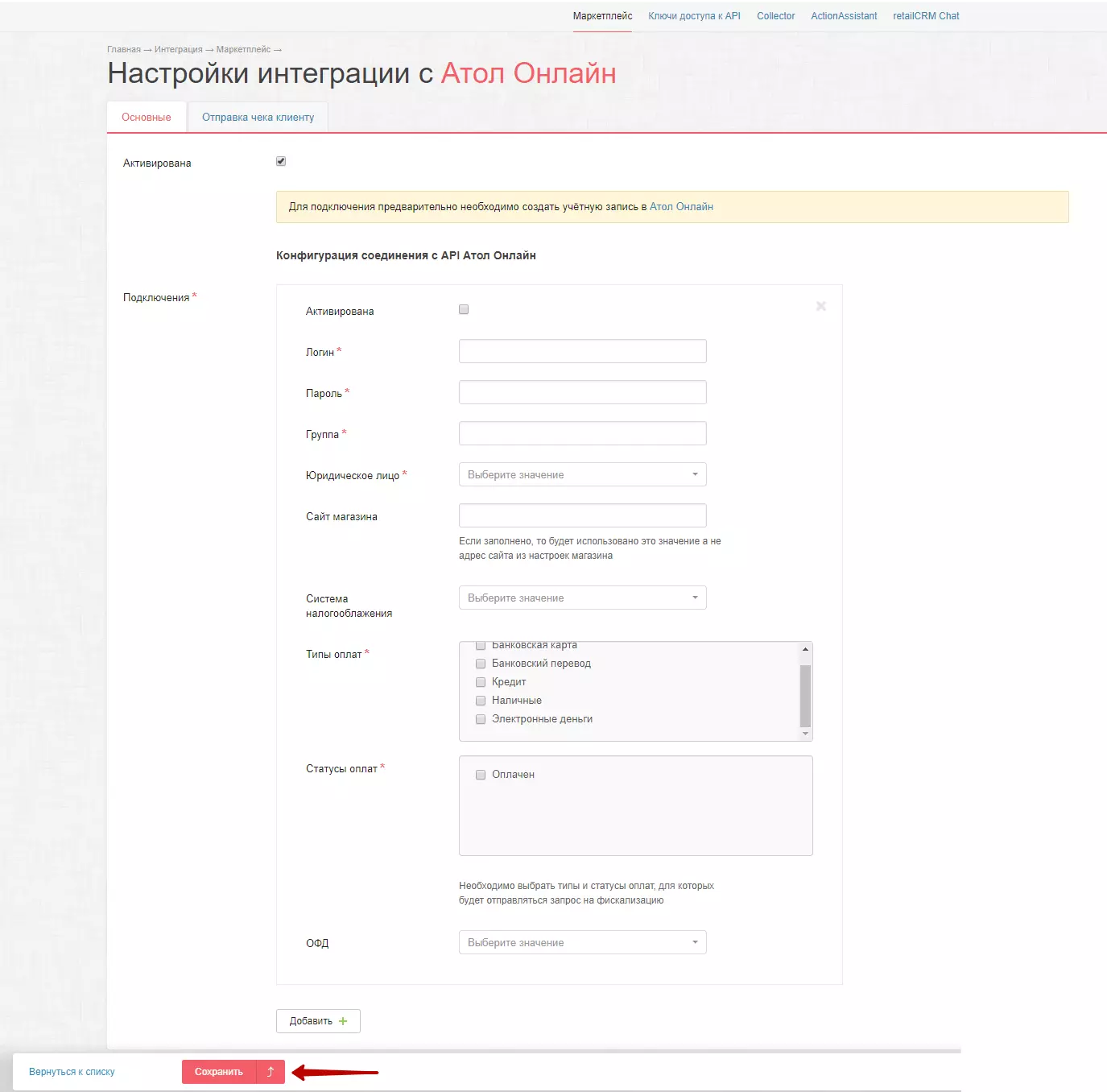Open the Отправка чека клиенту tab
The width and height of the screenshot is (1107, 1092).
point(258,118)
